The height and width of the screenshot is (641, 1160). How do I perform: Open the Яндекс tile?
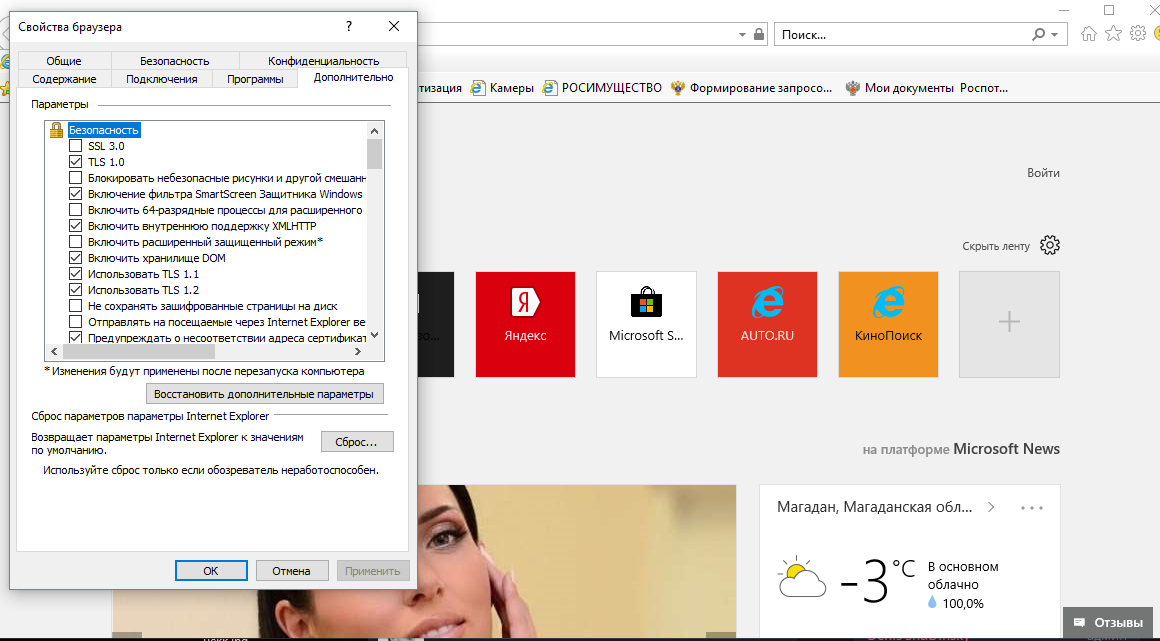click(525, 324)
